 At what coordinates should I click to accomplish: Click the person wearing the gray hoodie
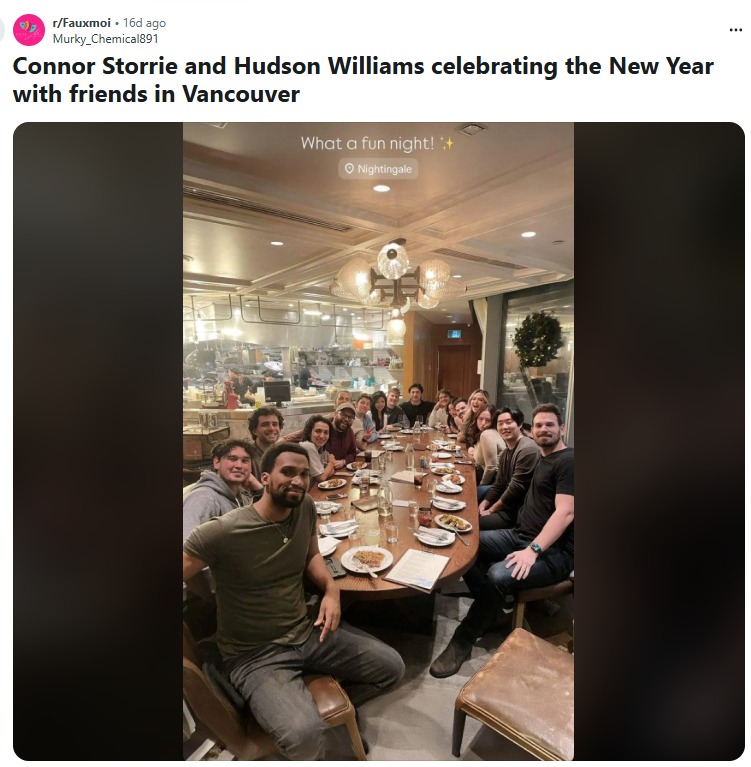click(221, 489)
